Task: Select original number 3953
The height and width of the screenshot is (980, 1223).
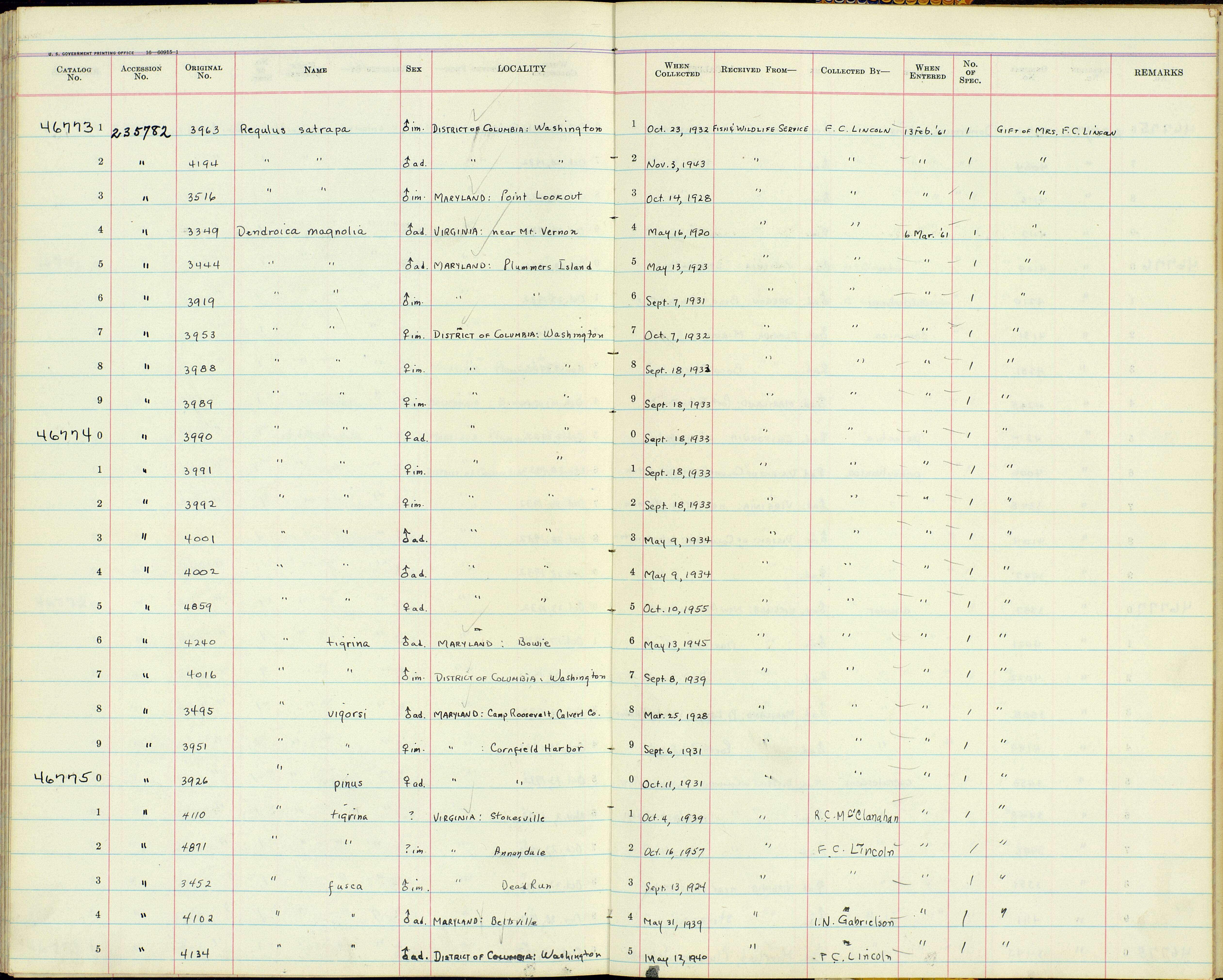Action: (200, 336)
